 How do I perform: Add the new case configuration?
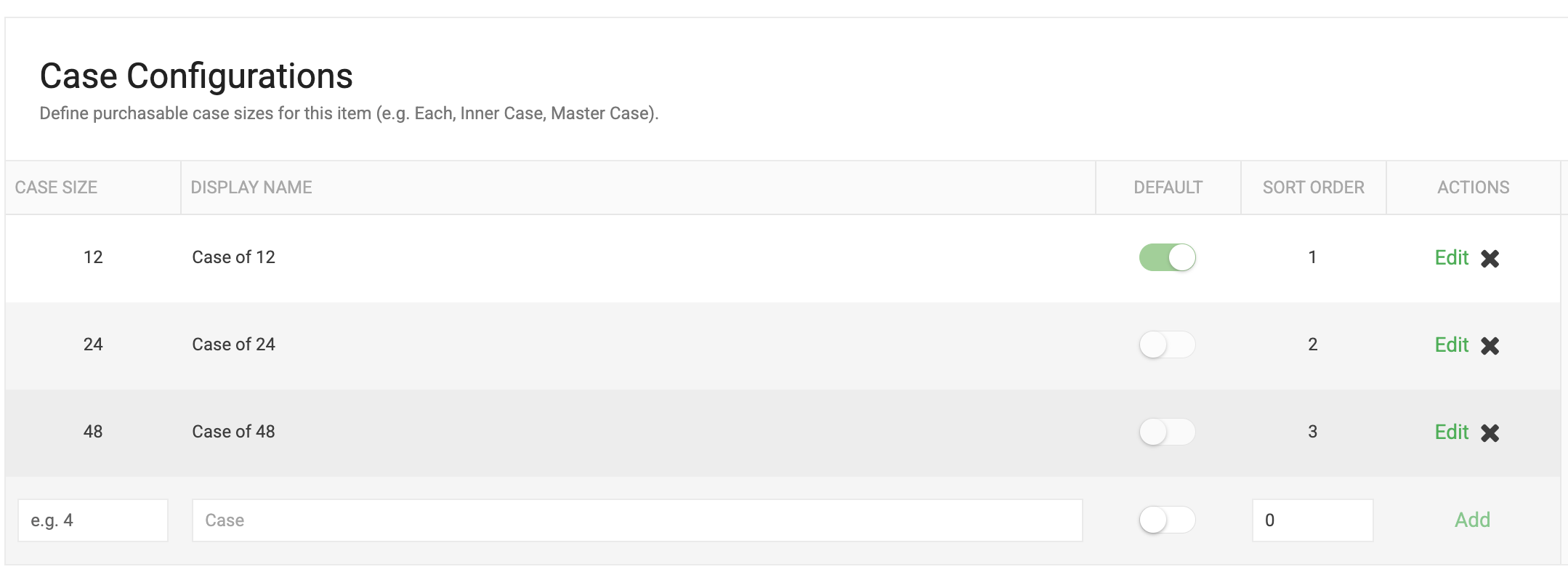(x=1472, y=520)
